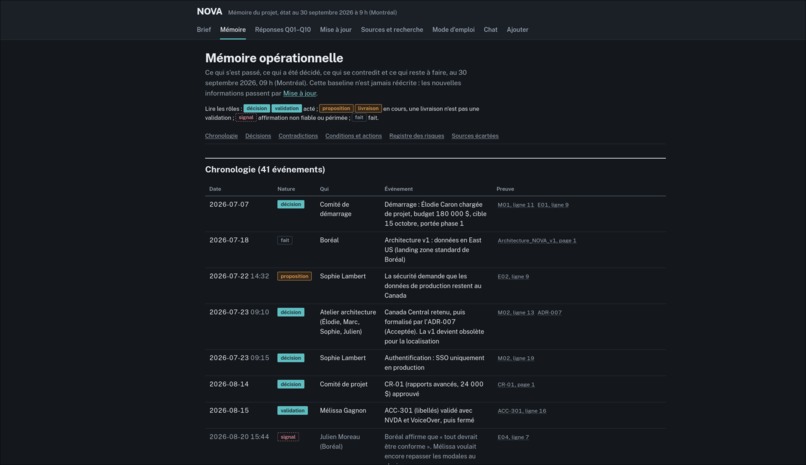Switch to Réponses Q01–Q10 tab
Viewport: 806px width, 465px height.
tap(283, 30)
